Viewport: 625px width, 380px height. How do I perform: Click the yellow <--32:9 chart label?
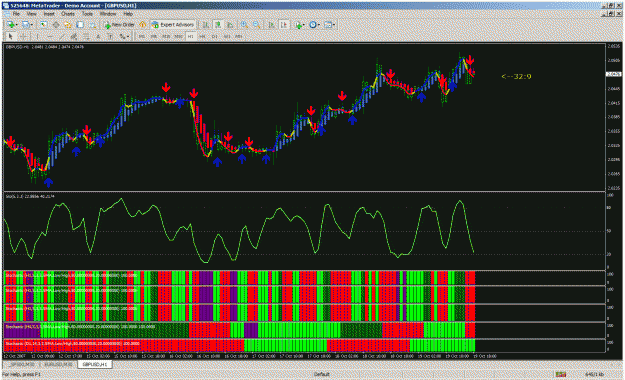pos(516,77)
